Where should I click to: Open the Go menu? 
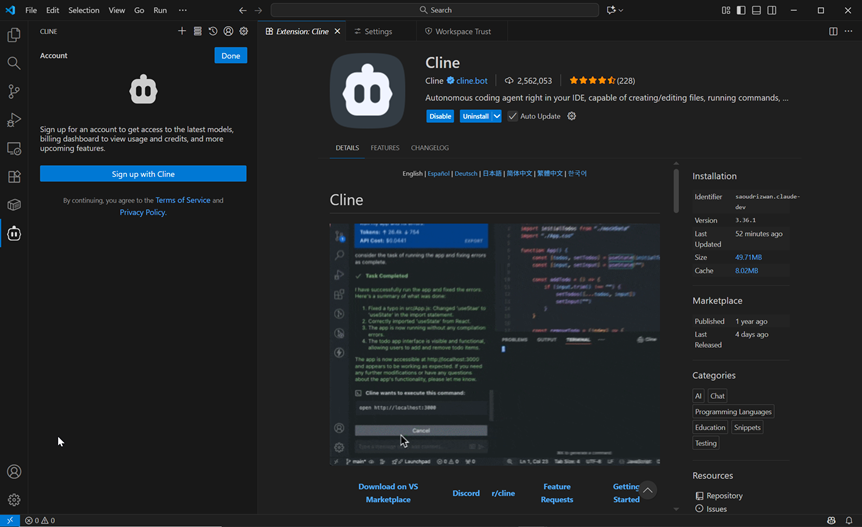[139, 10]
